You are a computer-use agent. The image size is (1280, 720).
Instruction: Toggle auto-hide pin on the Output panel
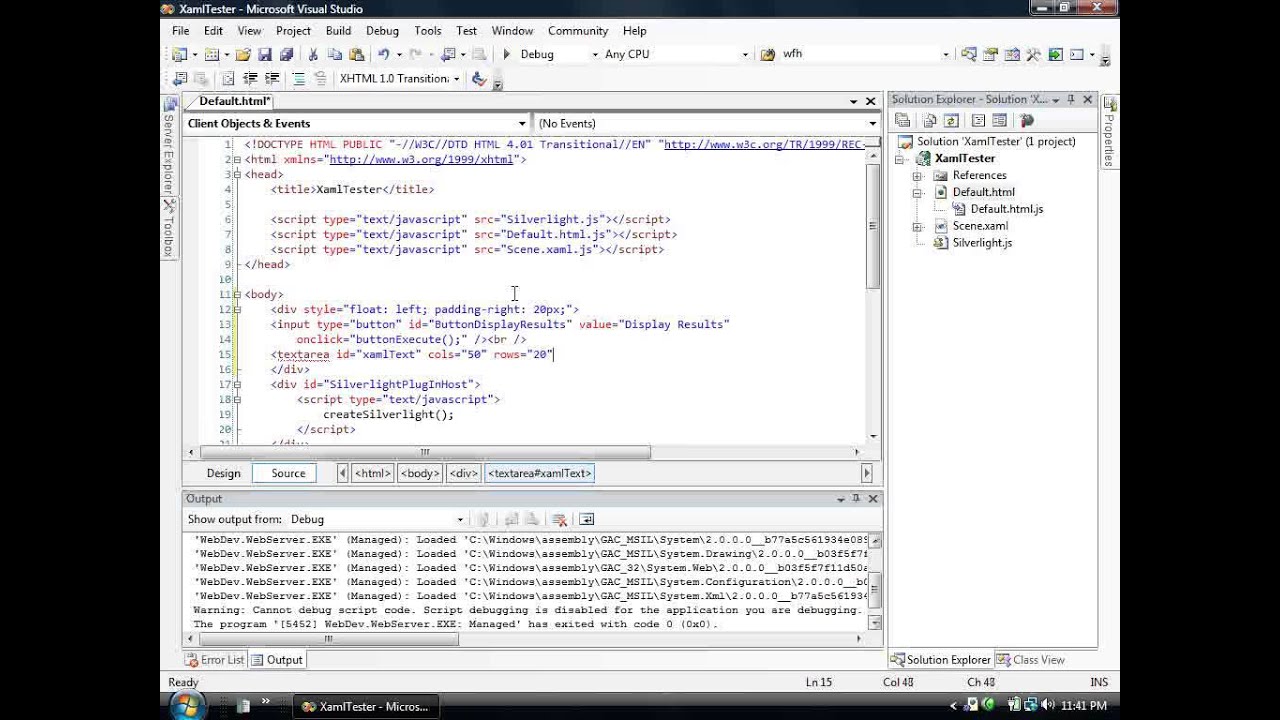pos(856,498)
